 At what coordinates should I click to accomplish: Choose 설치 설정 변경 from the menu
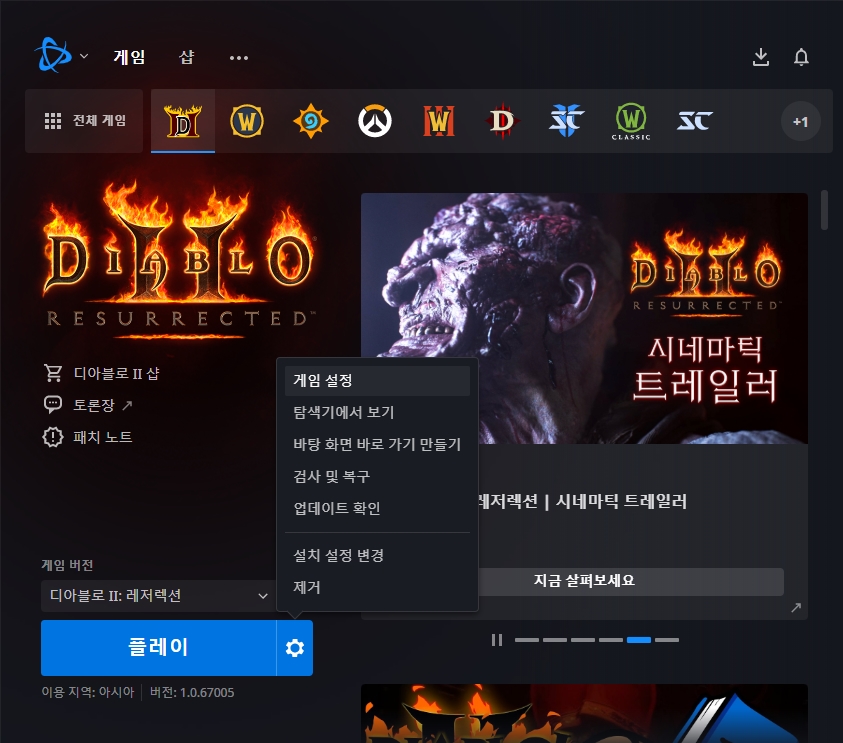click(x=377, y=555)
